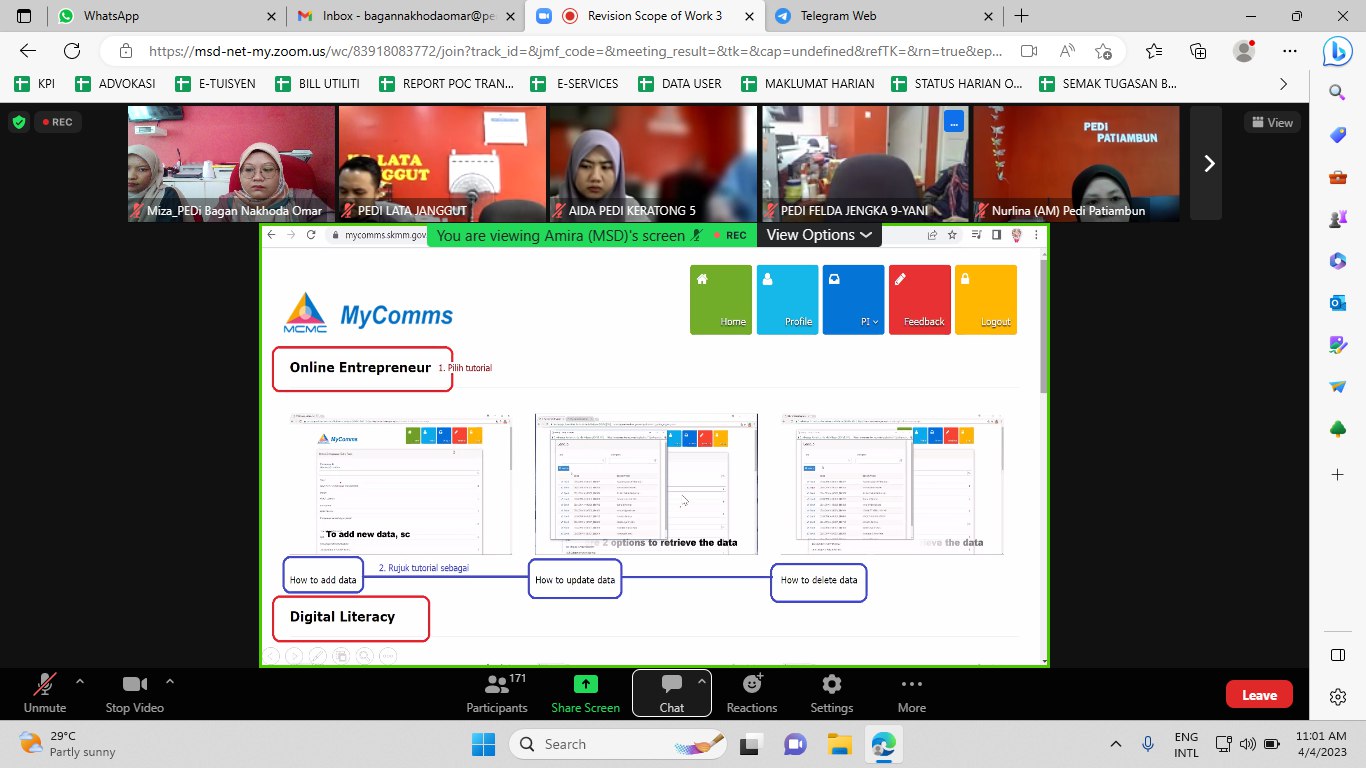This screenshot has height=768, width=1366.
Task: Open the browser profile avatar
Action: coord(1244,51)
